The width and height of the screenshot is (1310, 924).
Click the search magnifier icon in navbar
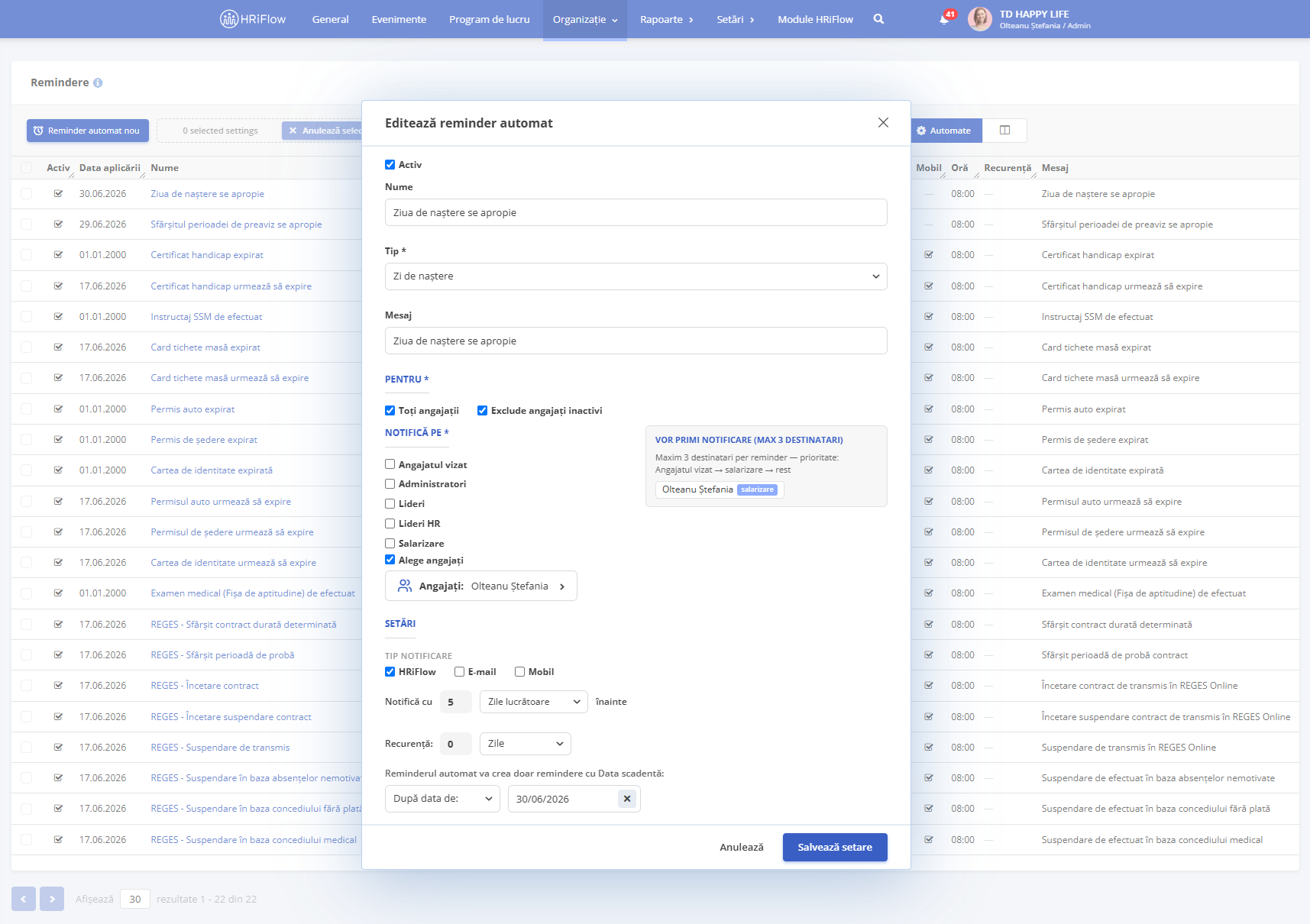(x=878, y=19)
